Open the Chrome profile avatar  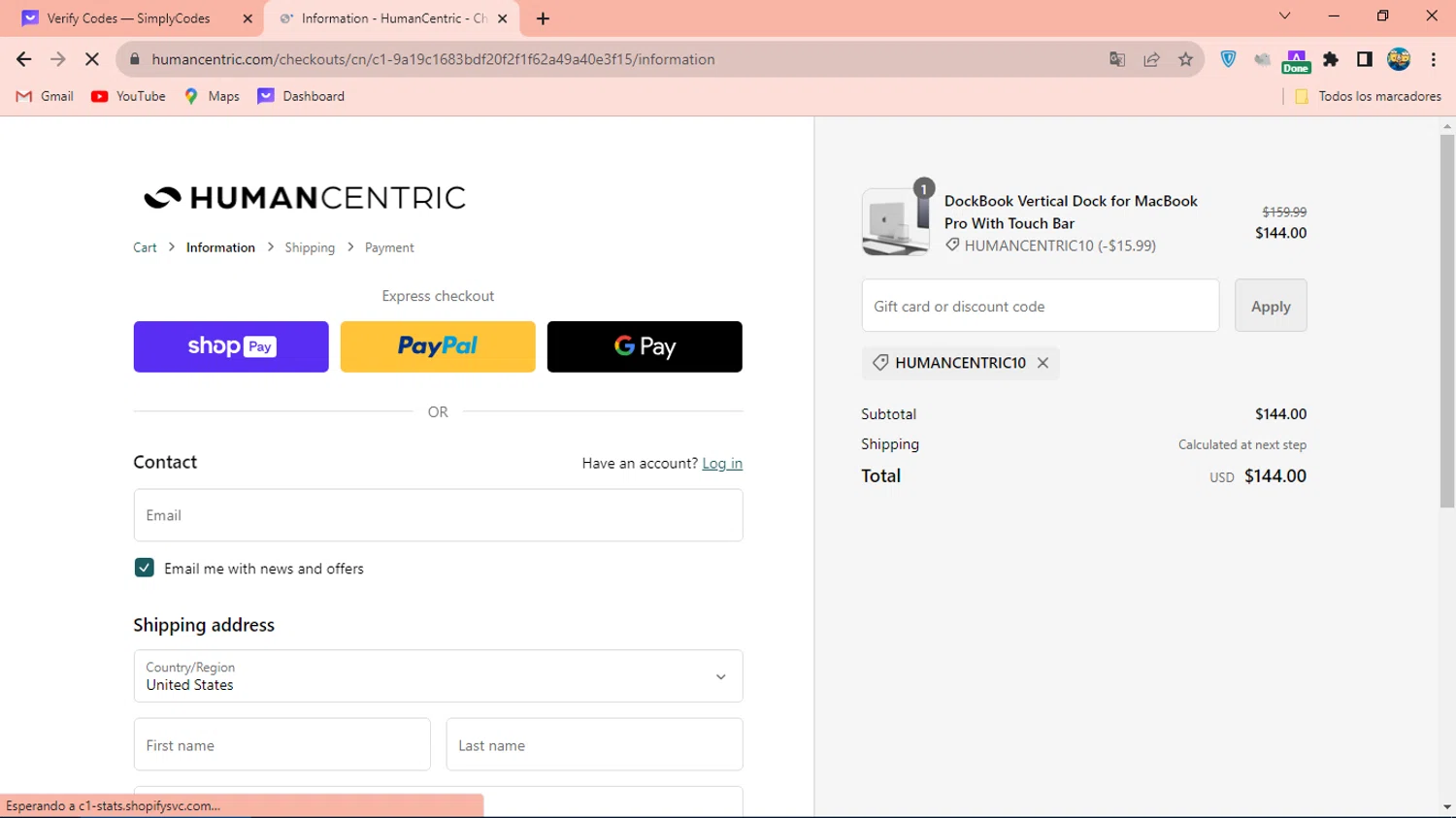[x=1399, y=59]
